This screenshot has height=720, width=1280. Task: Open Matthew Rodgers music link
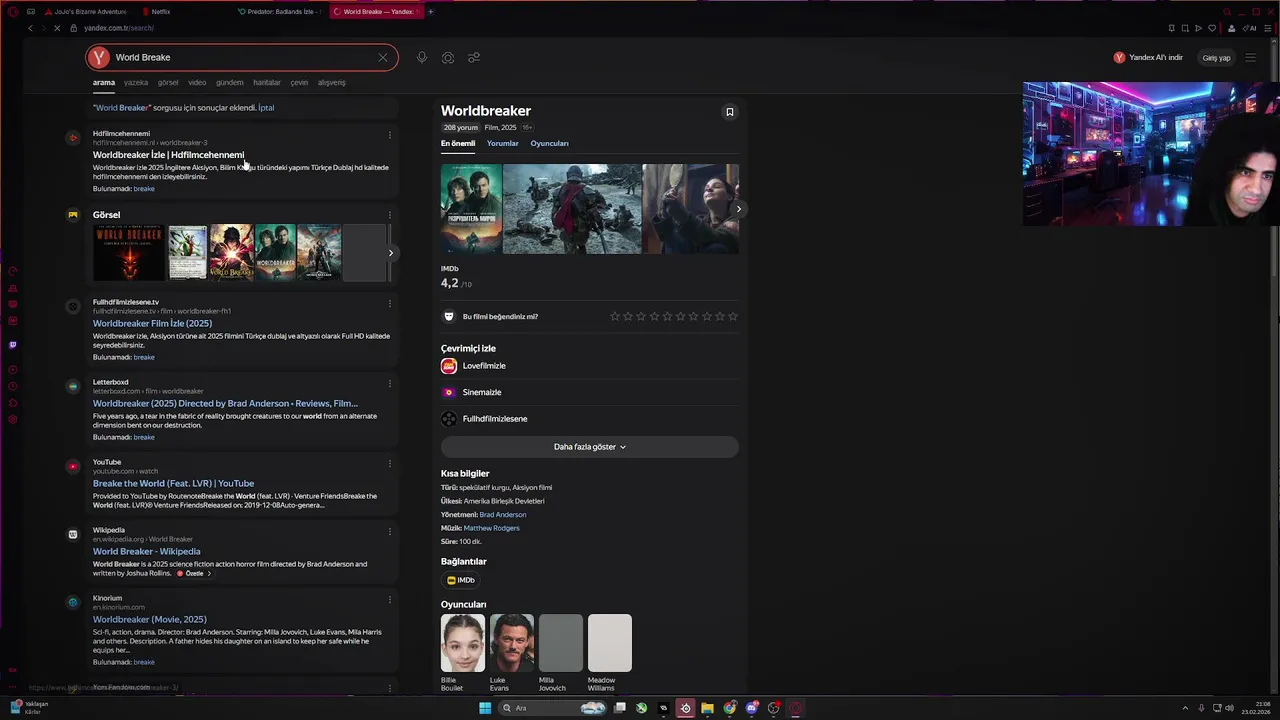(x=491, y=528)
